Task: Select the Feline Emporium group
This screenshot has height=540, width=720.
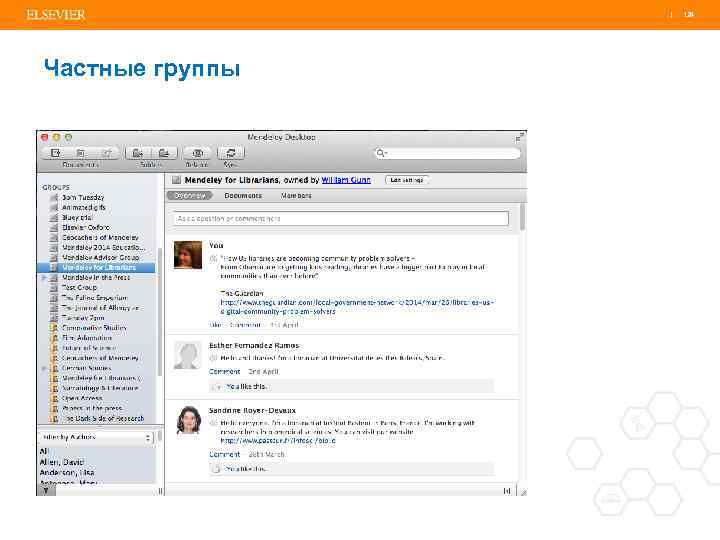Action: click(x=95, y=298)
